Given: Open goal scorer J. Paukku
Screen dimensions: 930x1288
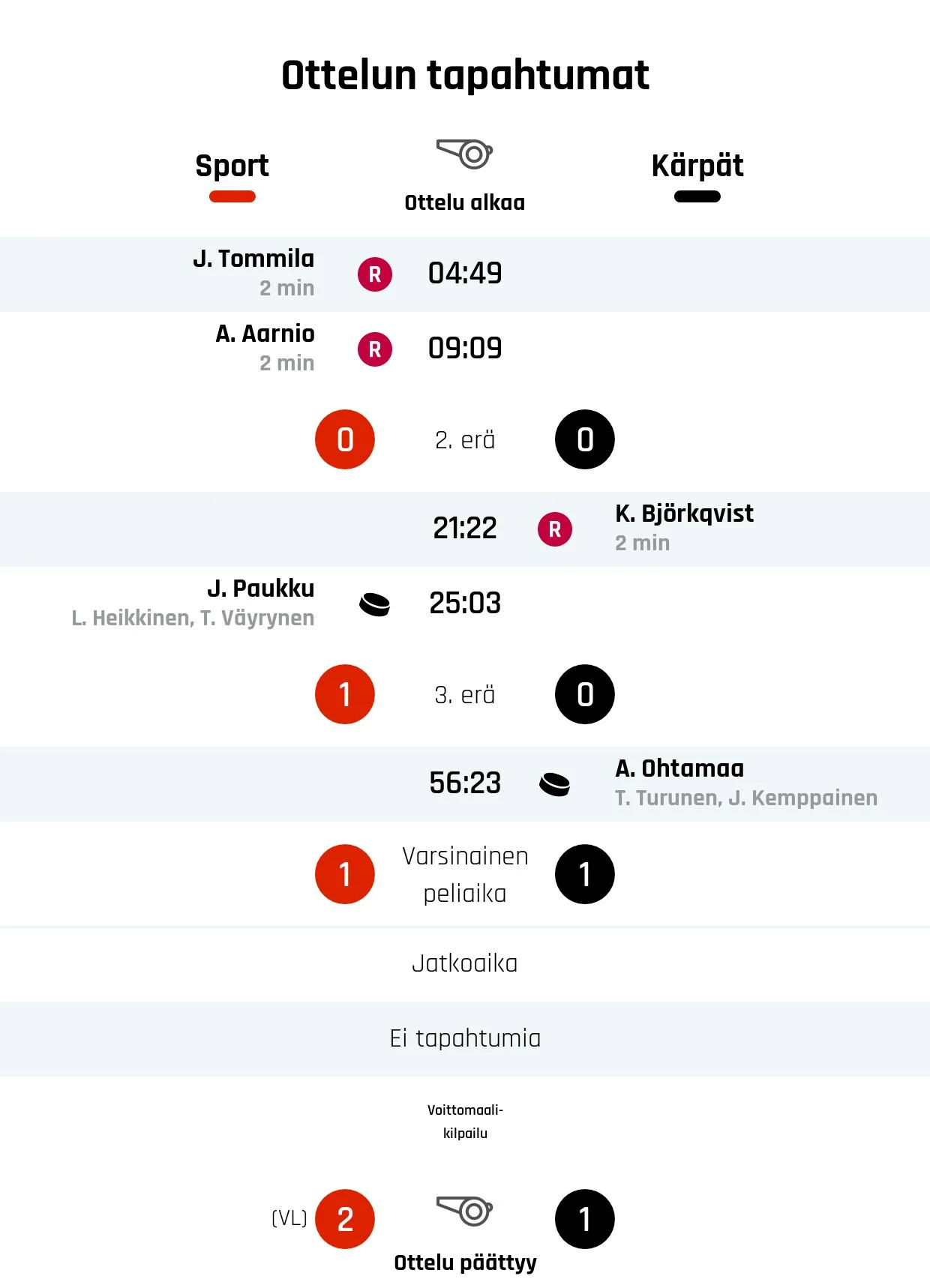Looking at the screenshot, I should pyautogui.click(x=260, y=589).
